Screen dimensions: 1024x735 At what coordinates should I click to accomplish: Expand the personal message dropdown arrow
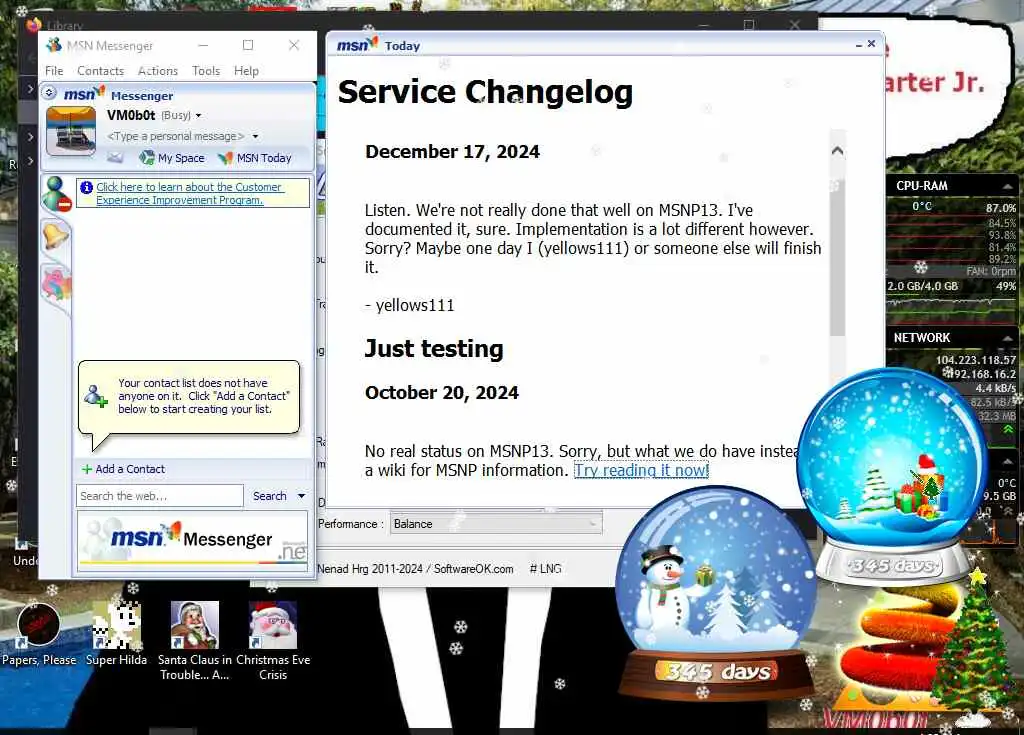coord(255,137)
